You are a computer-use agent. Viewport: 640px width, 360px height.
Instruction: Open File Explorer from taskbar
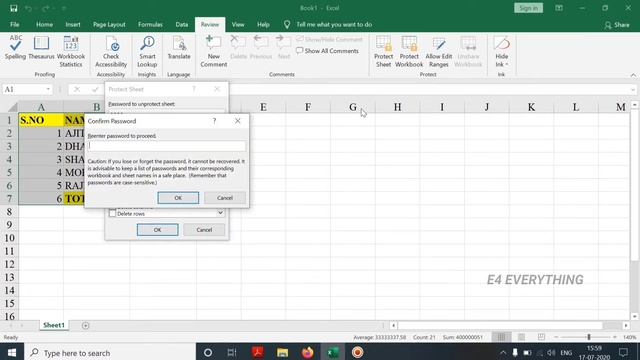pos(282,353)
